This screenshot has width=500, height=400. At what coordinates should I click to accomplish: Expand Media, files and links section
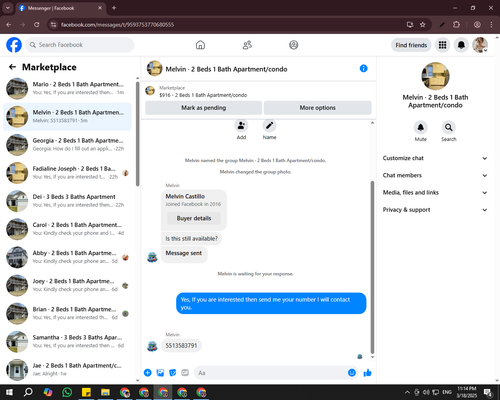(x=435, y=193)
